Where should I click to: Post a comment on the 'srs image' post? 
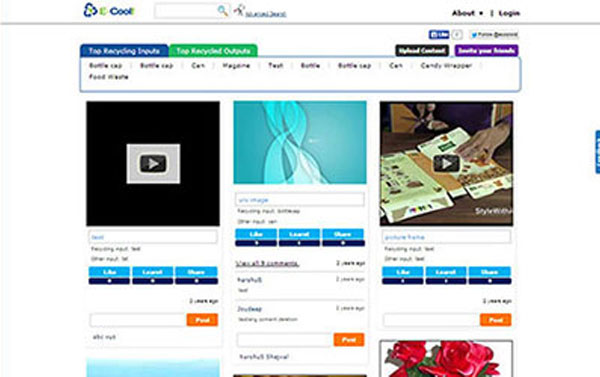[x=349, y=340]
